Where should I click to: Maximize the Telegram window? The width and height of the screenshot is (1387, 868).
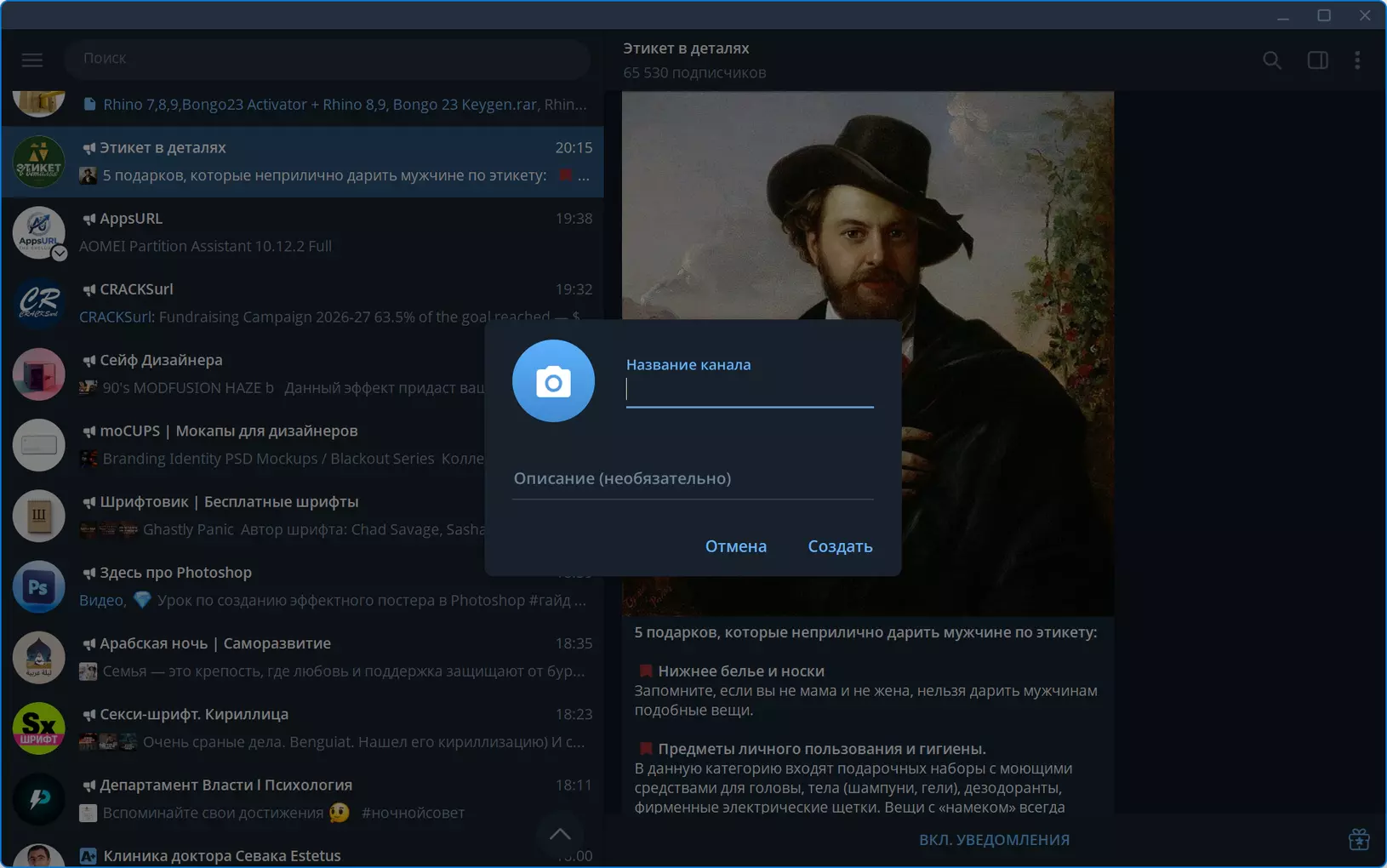pos(1324,15)
